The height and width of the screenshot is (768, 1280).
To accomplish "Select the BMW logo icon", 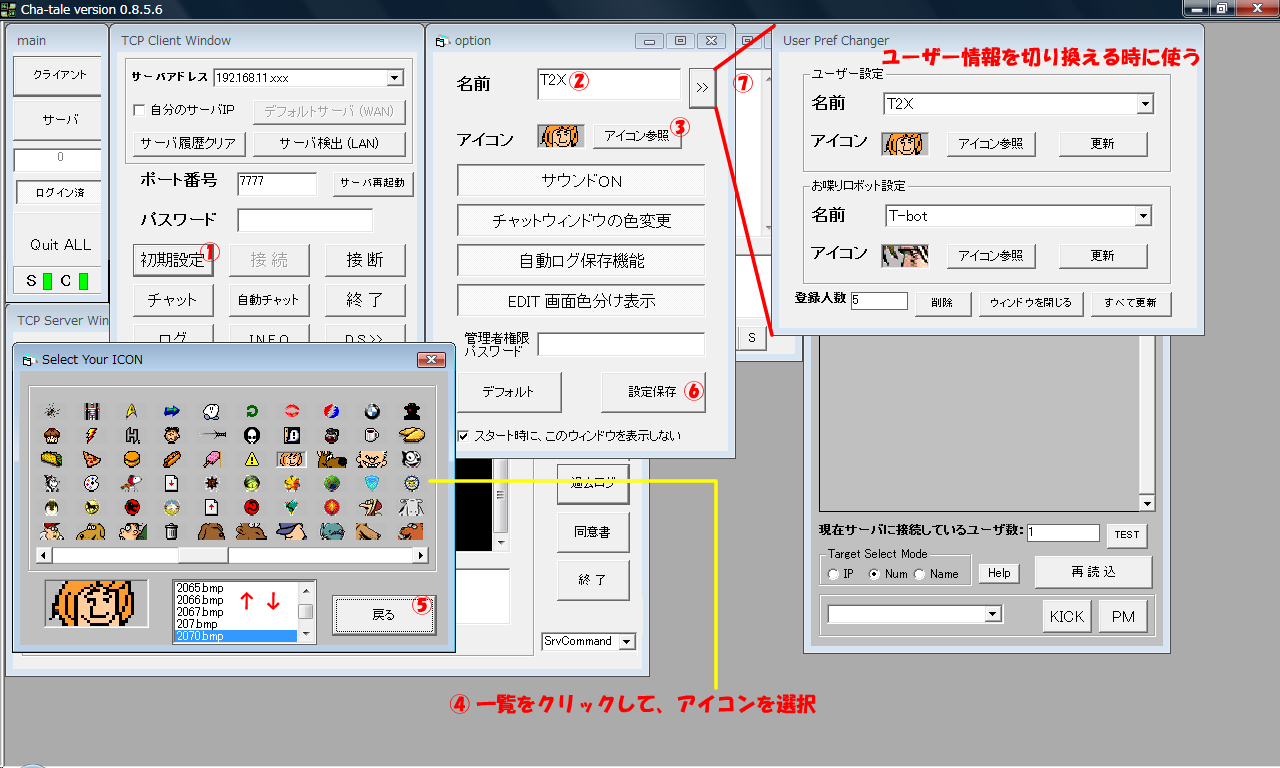I will coord(372,411).
